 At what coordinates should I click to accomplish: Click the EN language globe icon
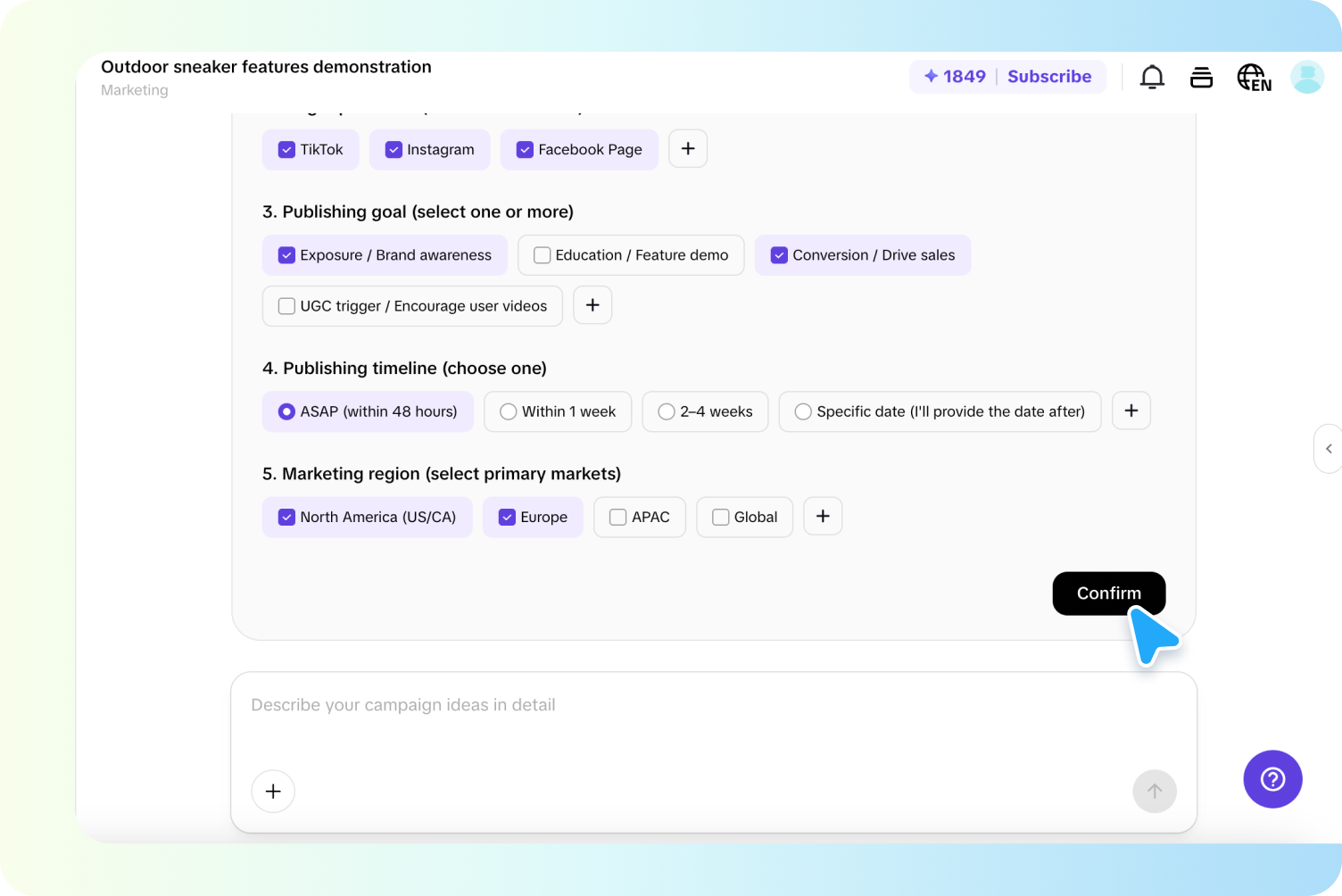[x=1253, y=77]
